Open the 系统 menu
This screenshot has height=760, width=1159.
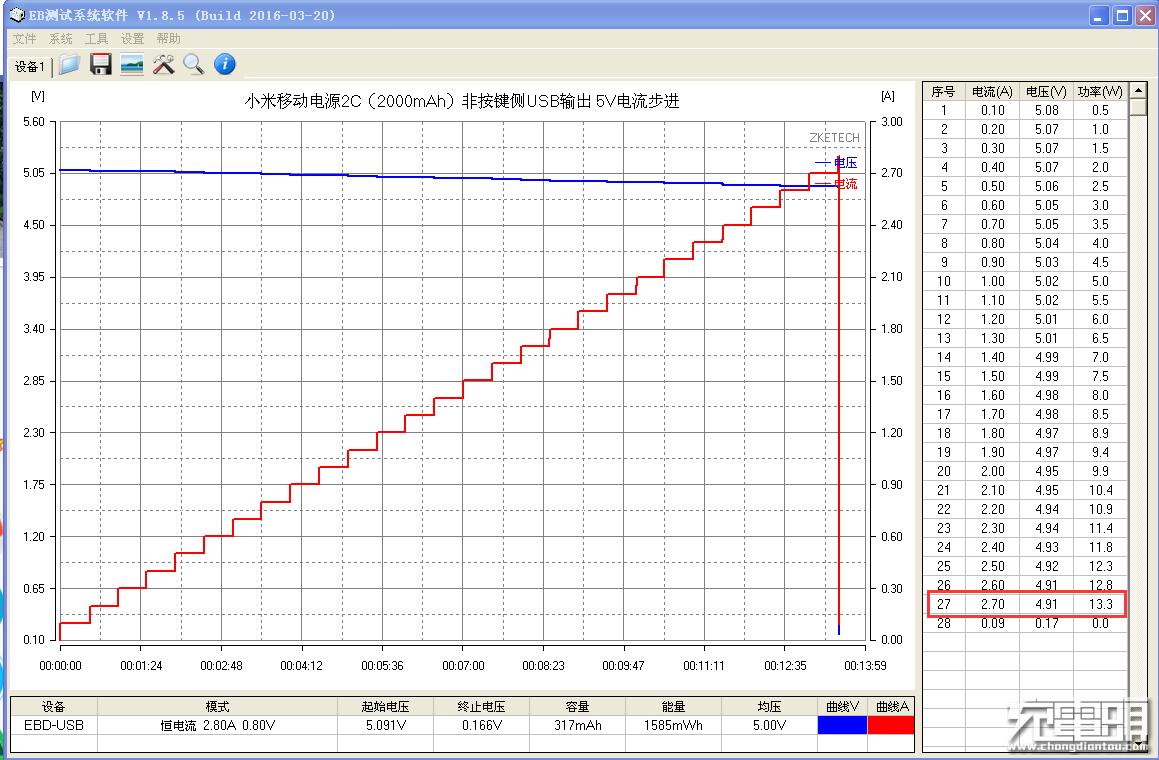[61, 38]
